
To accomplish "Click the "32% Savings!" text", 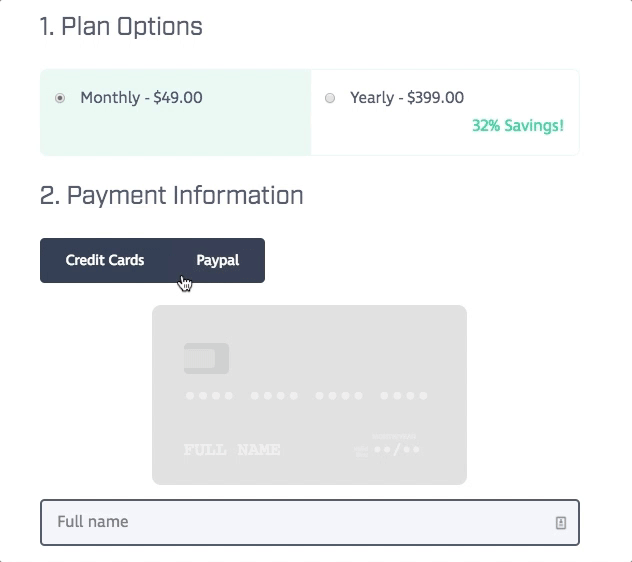I will (517, 126).
